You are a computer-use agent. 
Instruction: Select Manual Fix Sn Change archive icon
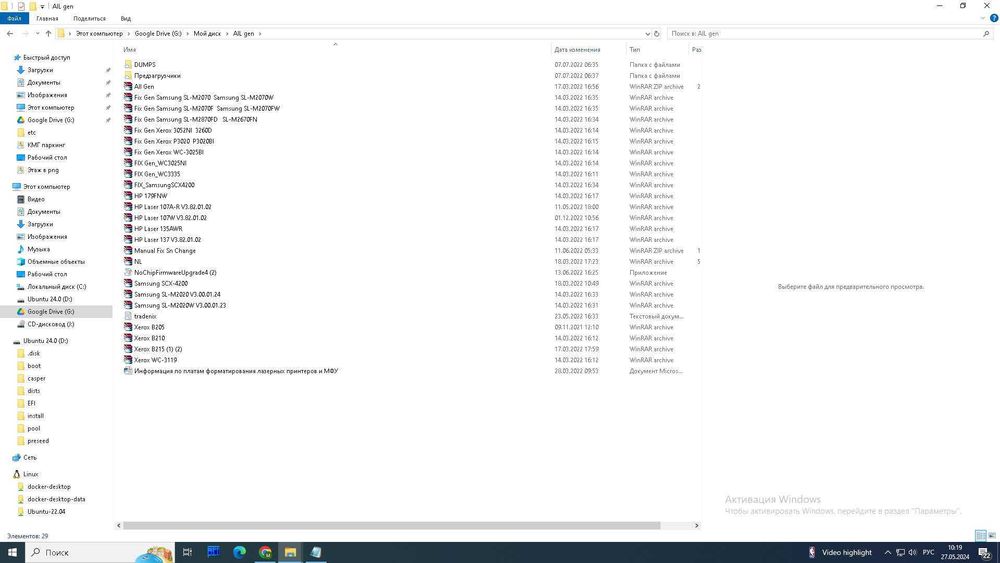point(128,251)
